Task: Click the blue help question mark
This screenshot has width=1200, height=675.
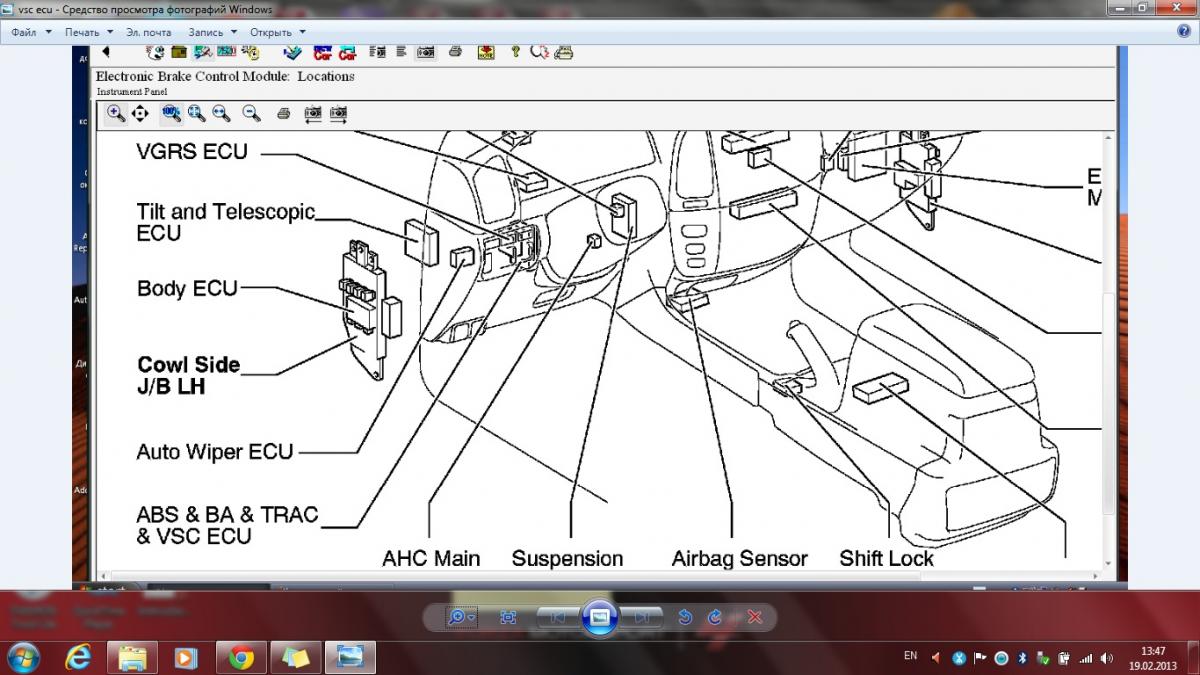Action: point(1184,31)
